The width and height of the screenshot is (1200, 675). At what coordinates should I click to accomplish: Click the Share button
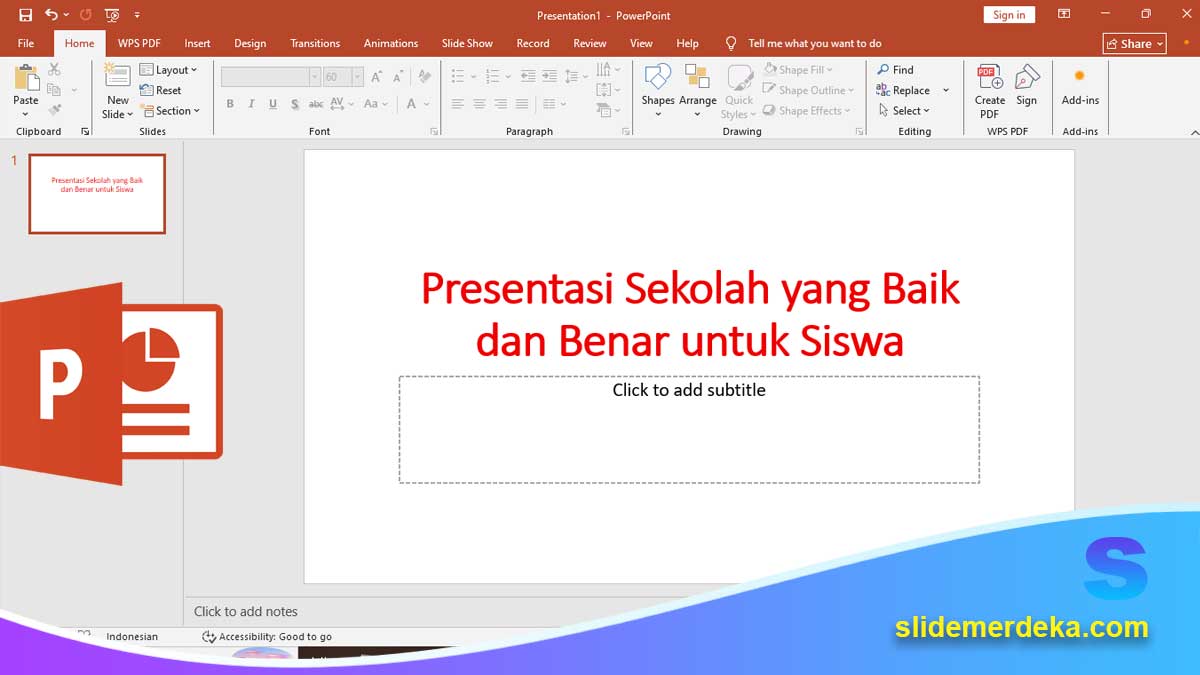1135,43
